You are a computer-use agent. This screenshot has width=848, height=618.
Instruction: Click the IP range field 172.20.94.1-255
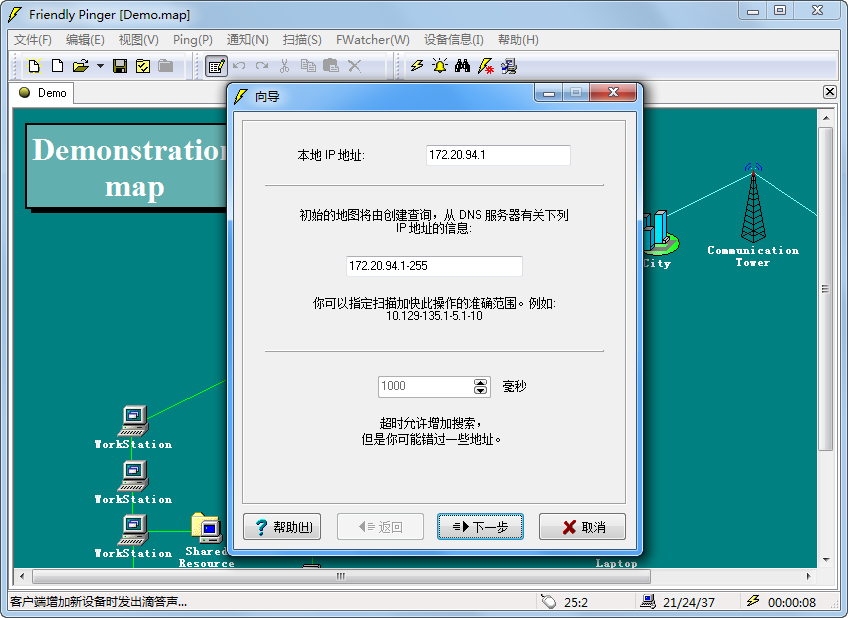434,266
